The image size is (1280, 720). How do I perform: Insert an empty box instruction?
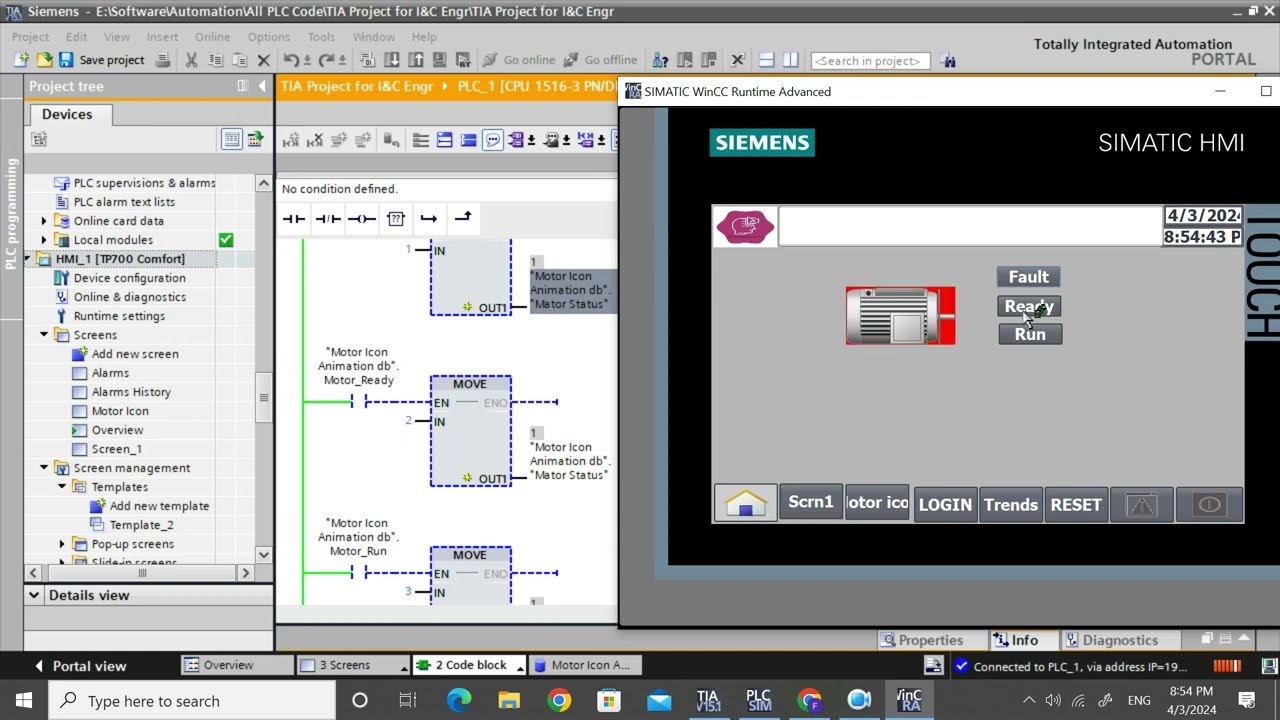pyautogui.click(x=395, y=219)
